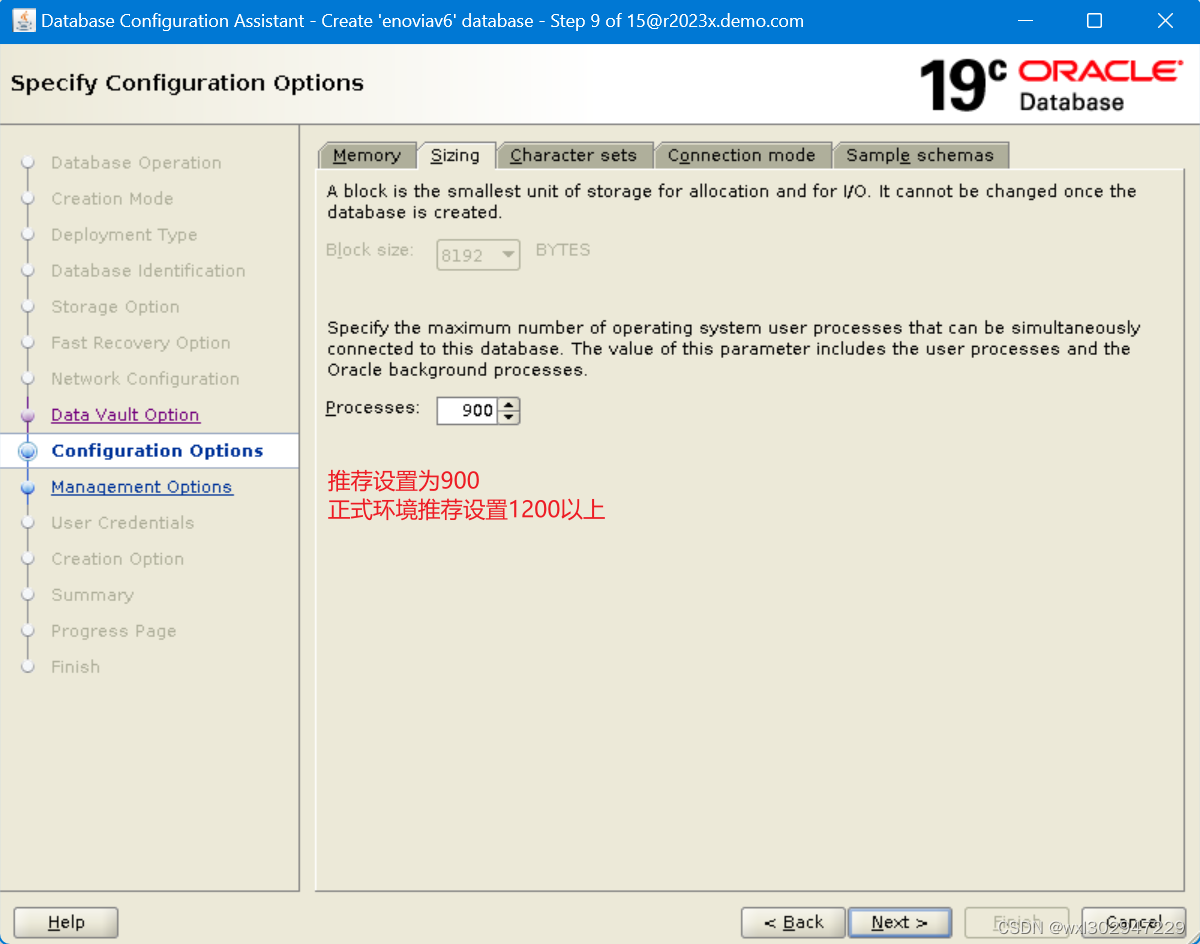Open the Block size dropdown
This screenshot has width=1200, height=944.
(478, 255)
